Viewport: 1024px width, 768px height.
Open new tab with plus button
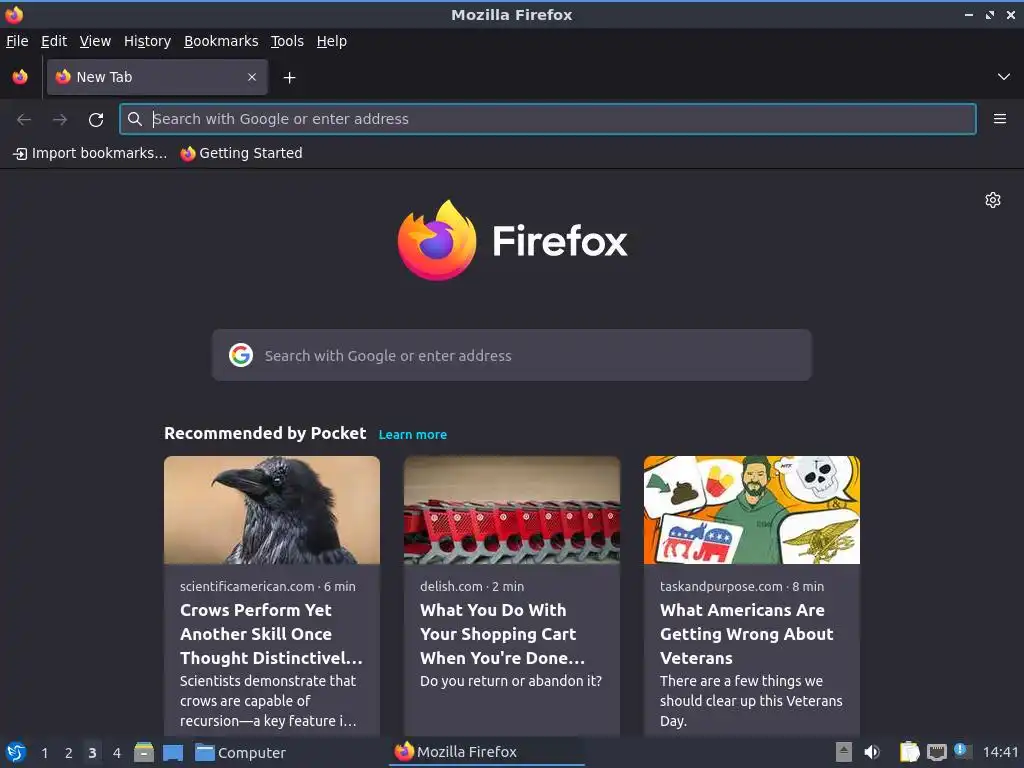(289, 78)
